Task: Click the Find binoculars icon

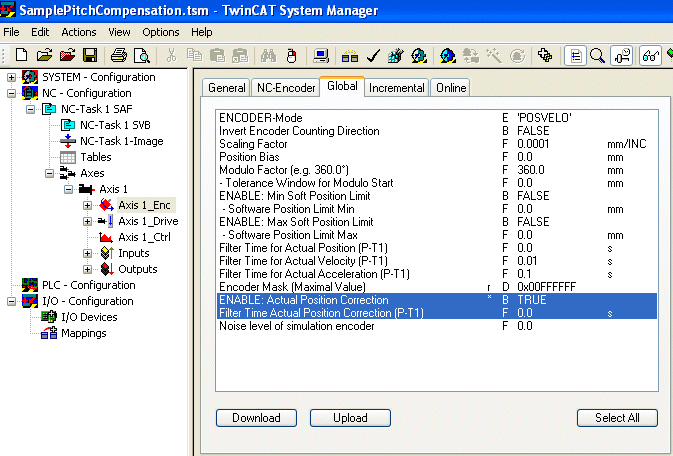Action: (x=269, y=55)
